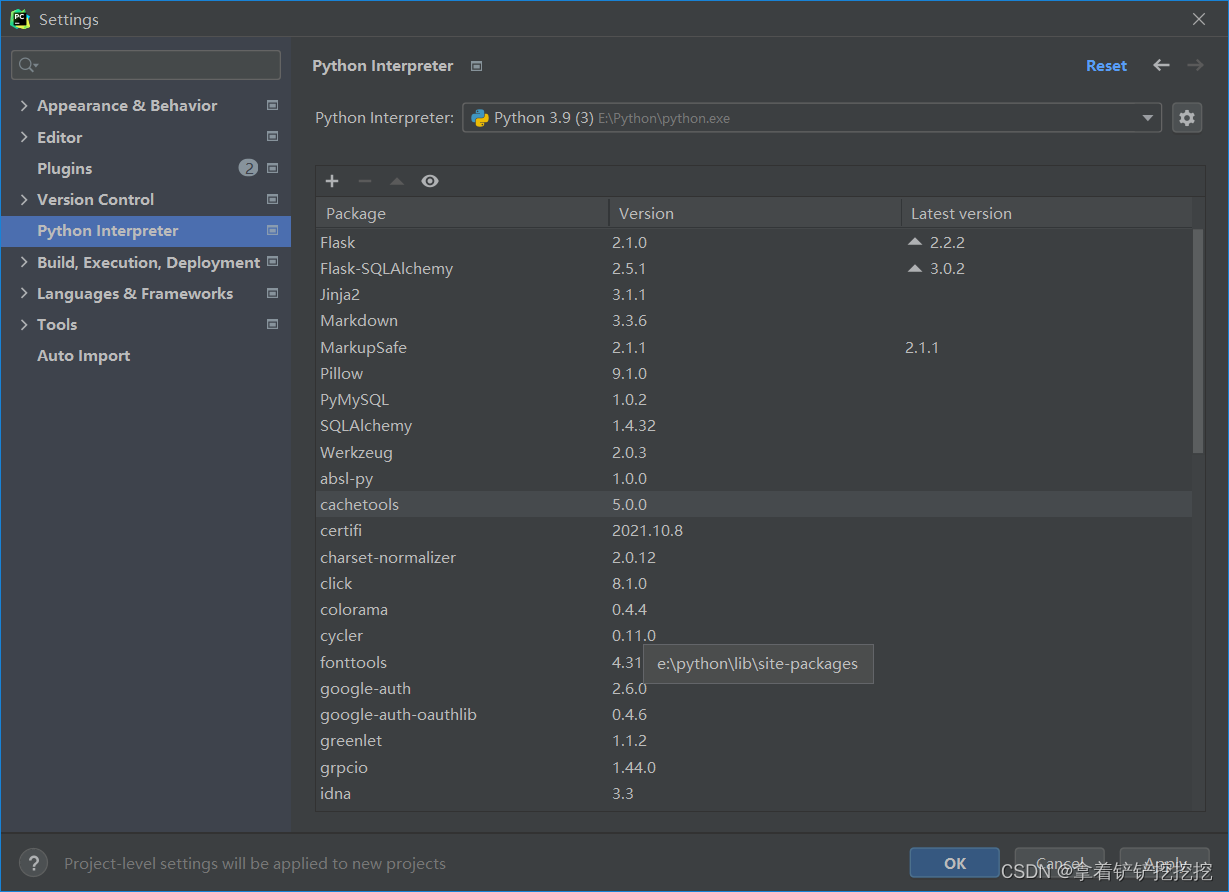Viewport: 1229px width, 892px height.
Task: Click the Package column header
Action: (x=463, y=213)
